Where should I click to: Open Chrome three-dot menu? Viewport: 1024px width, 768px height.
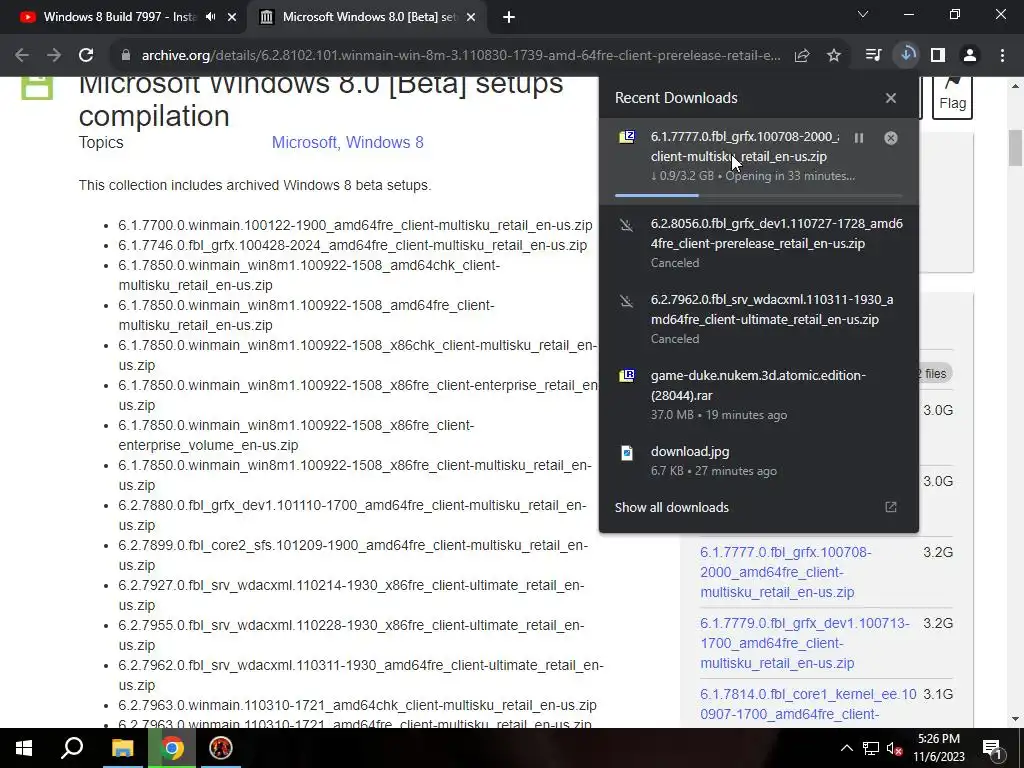(1002, 55)
